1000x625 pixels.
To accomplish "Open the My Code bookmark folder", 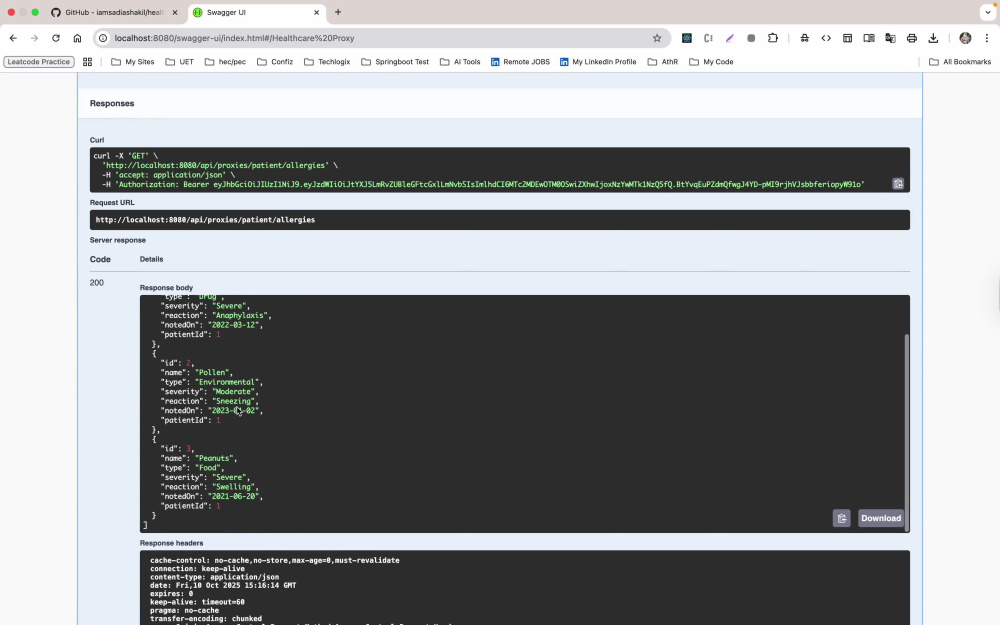I will [711, 62].
